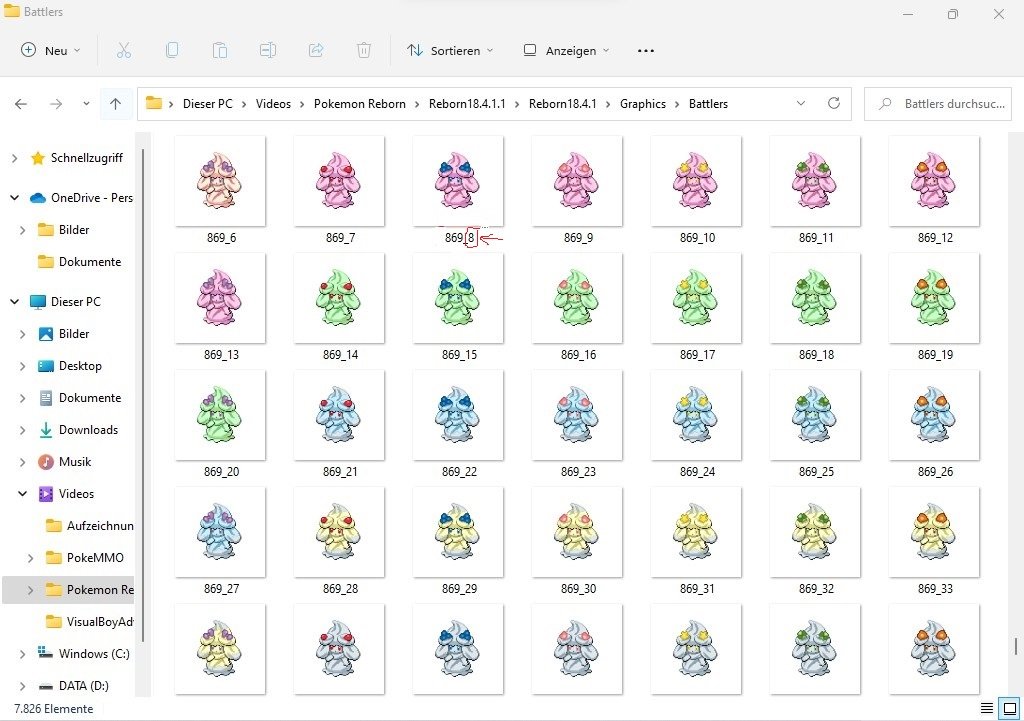Select OneDrive cloud item in sidebar

81,198
